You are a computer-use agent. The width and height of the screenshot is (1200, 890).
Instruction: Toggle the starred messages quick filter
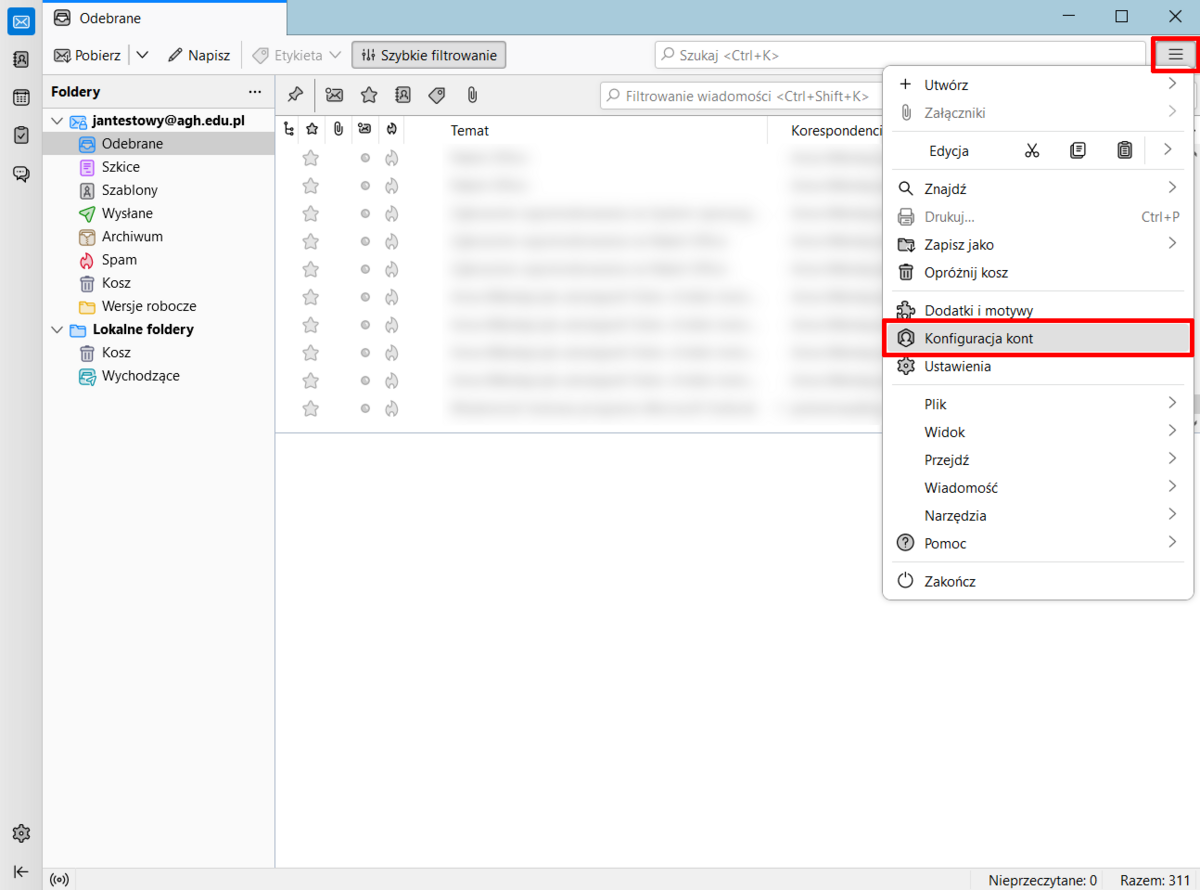369,95
